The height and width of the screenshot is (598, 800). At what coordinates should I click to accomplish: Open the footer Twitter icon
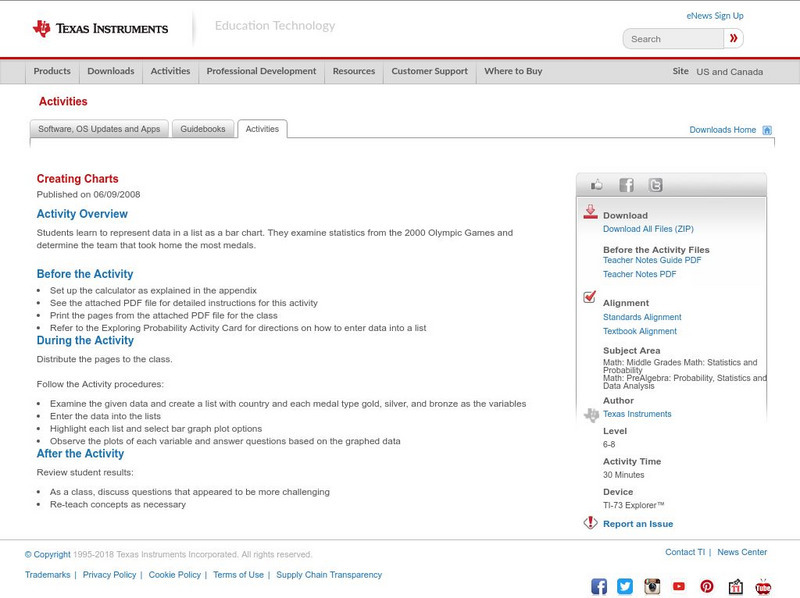pos(625,586)
